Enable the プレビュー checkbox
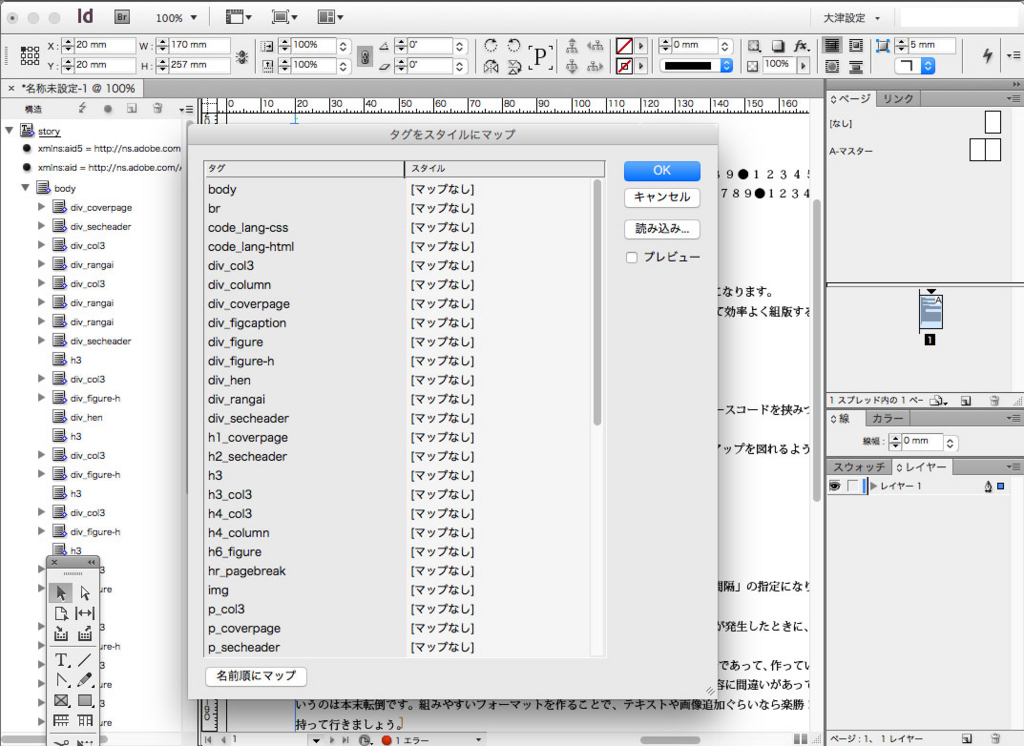This screenshot has height=746, width=1024. point(632,257)
